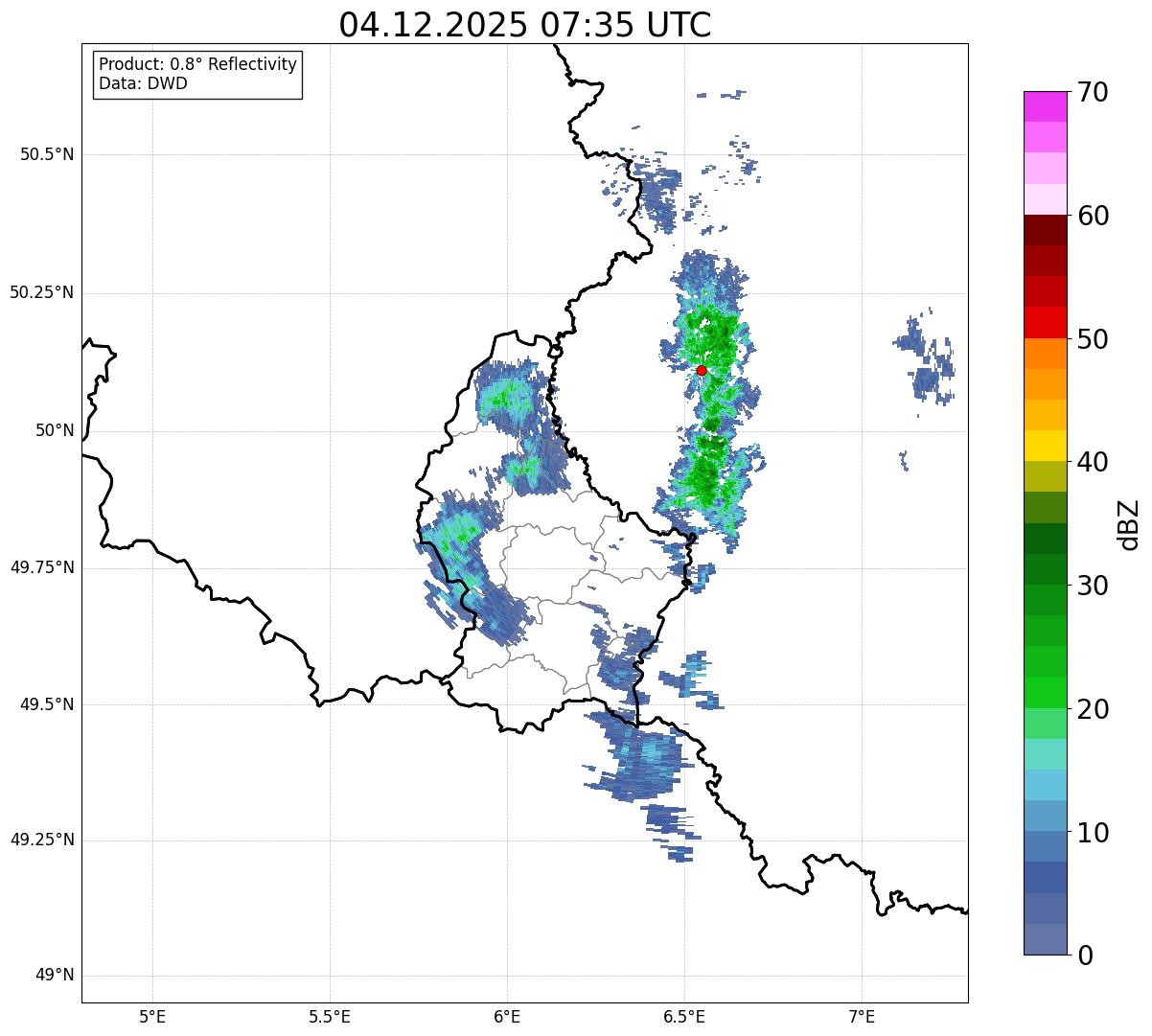This screenshot has width=1152, height=1036.
Task: Click the magenta top segment of colorbar
Action: click(1046, 106)
